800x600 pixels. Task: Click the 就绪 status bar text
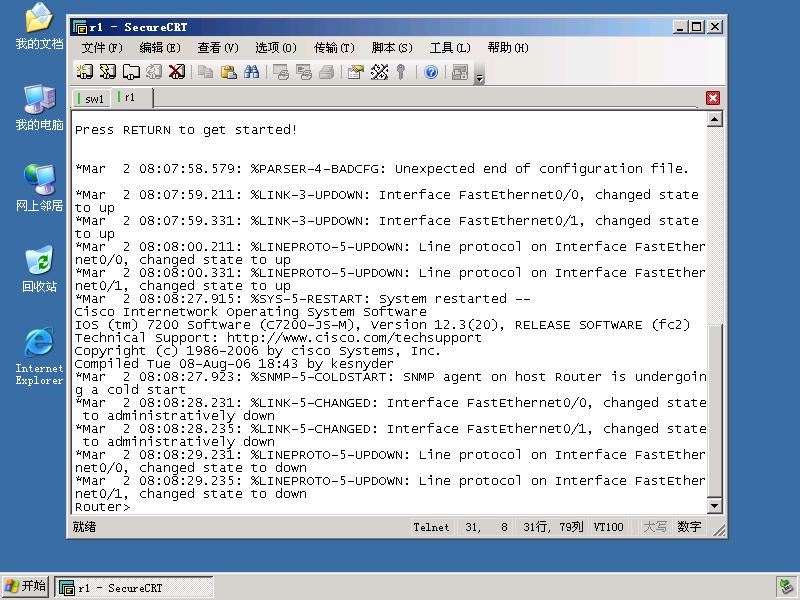tap(84, 527)
